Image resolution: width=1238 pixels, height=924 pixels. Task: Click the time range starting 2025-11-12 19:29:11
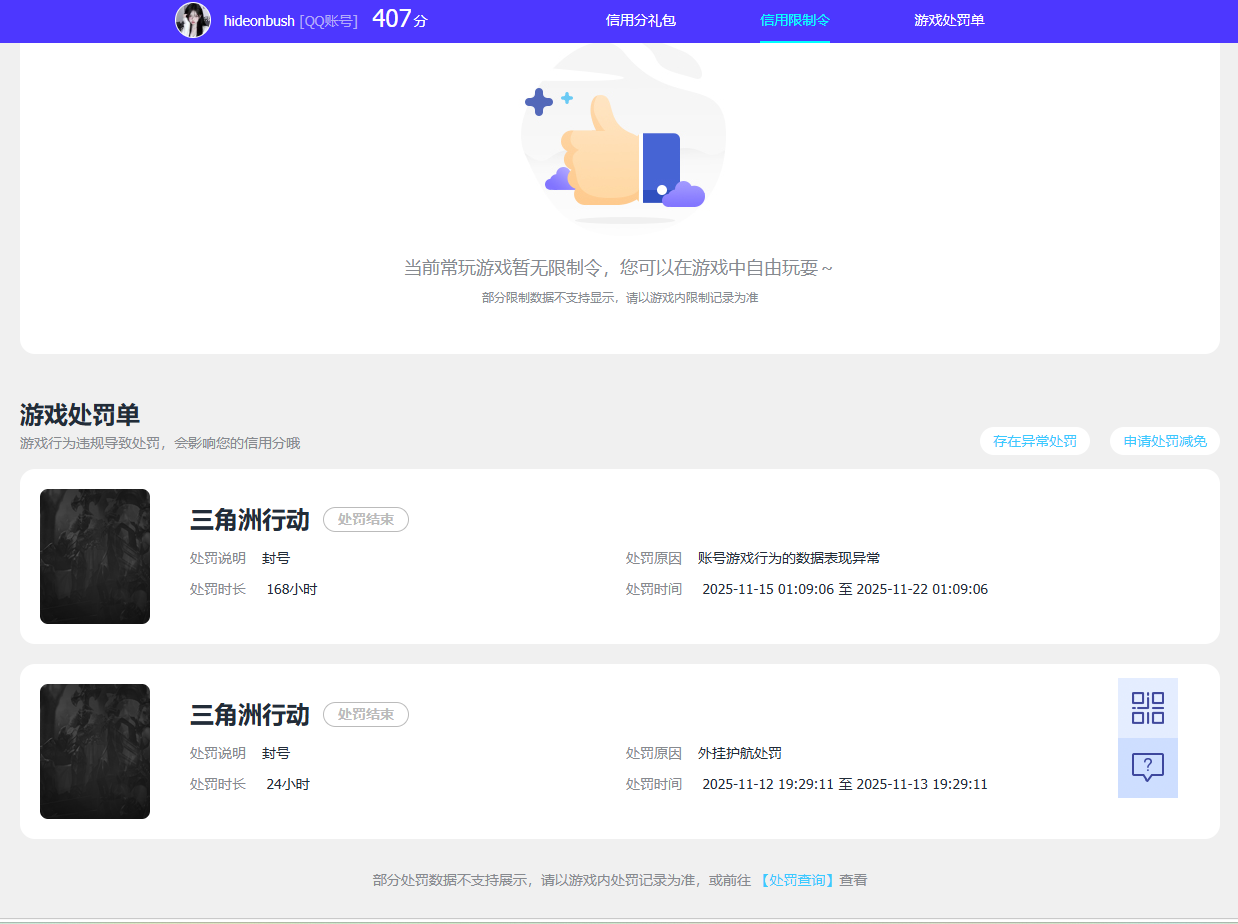click(845, 784)
